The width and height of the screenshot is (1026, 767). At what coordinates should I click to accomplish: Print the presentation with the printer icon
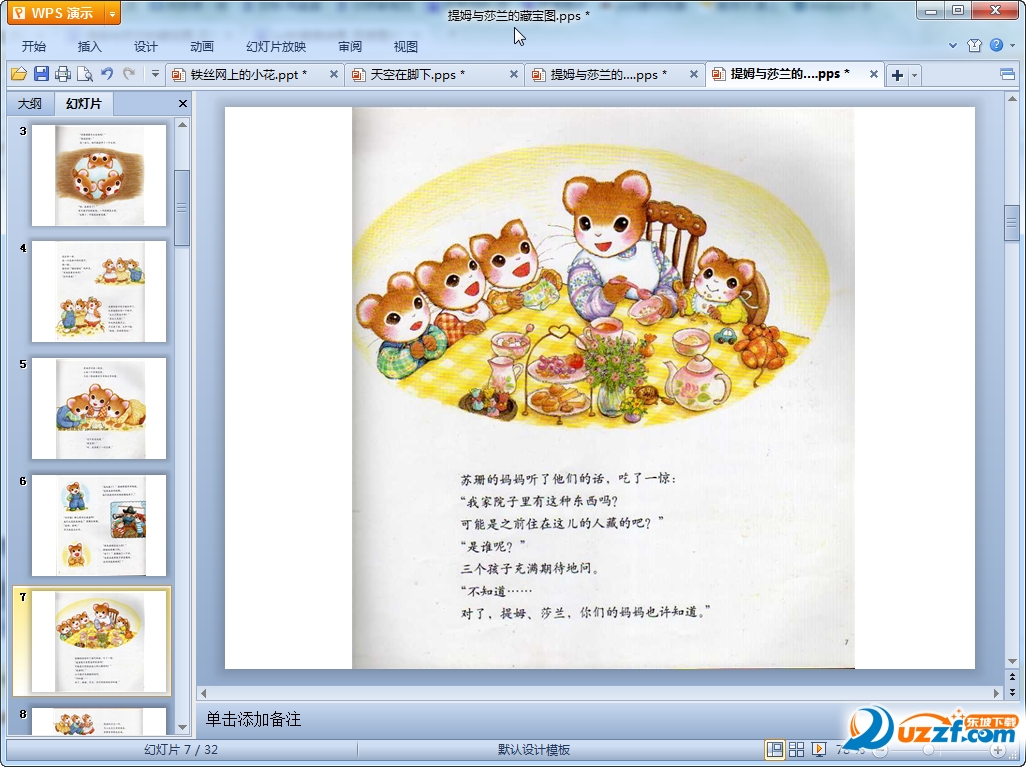coord(63,74)
